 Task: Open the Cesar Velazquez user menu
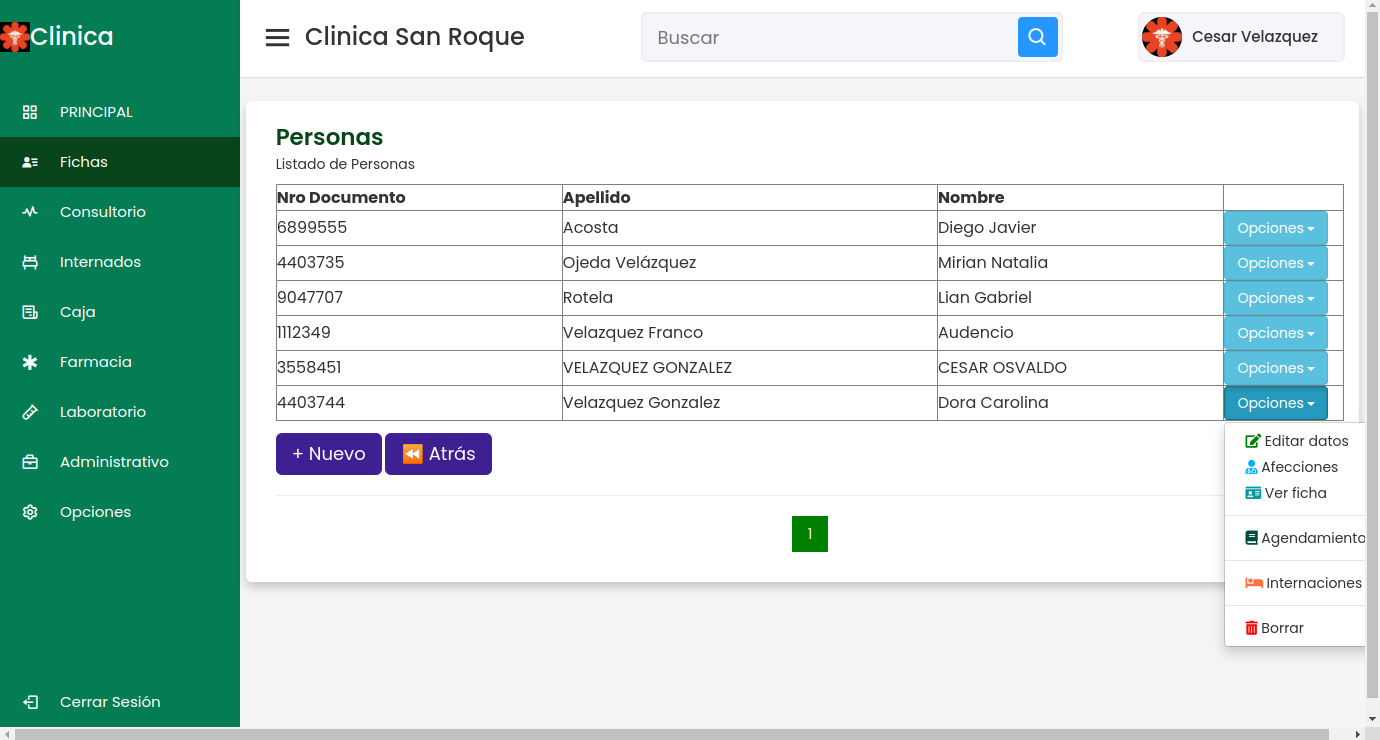pos(1241,37)
